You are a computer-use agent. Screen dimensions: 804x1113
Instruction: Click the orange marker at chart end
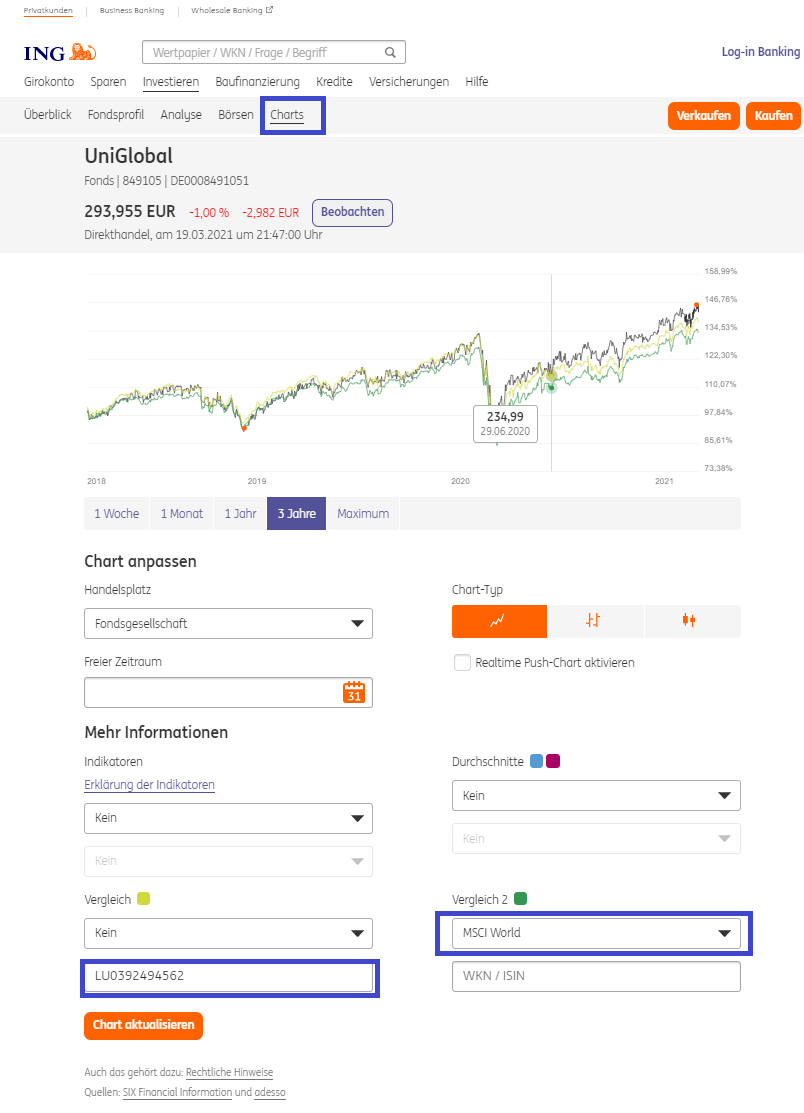697,305
